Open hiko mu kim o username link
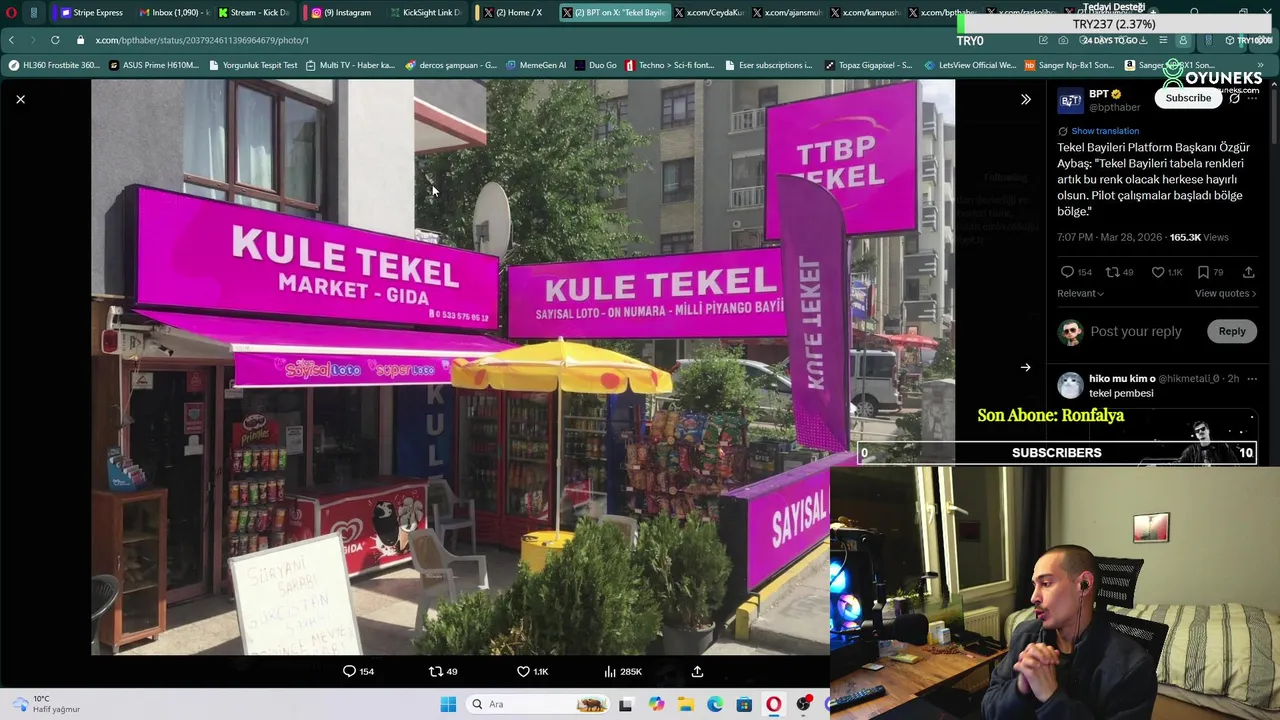 point(1122,379)
